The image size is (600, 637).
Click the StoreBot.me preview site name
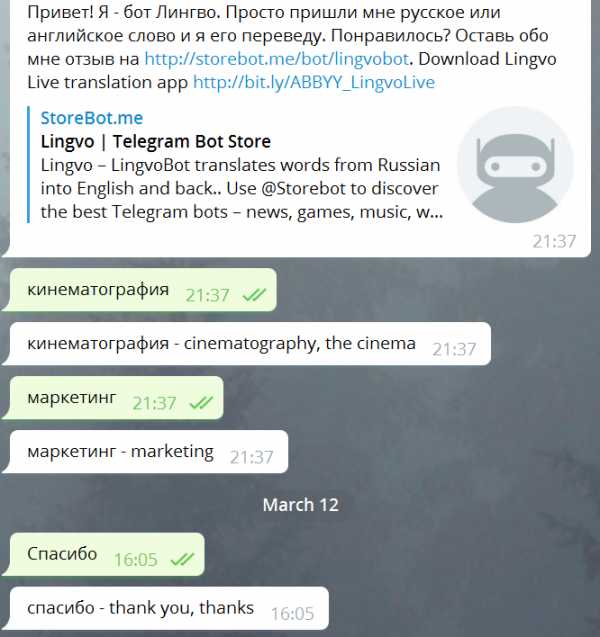click(x=92, y=118)
